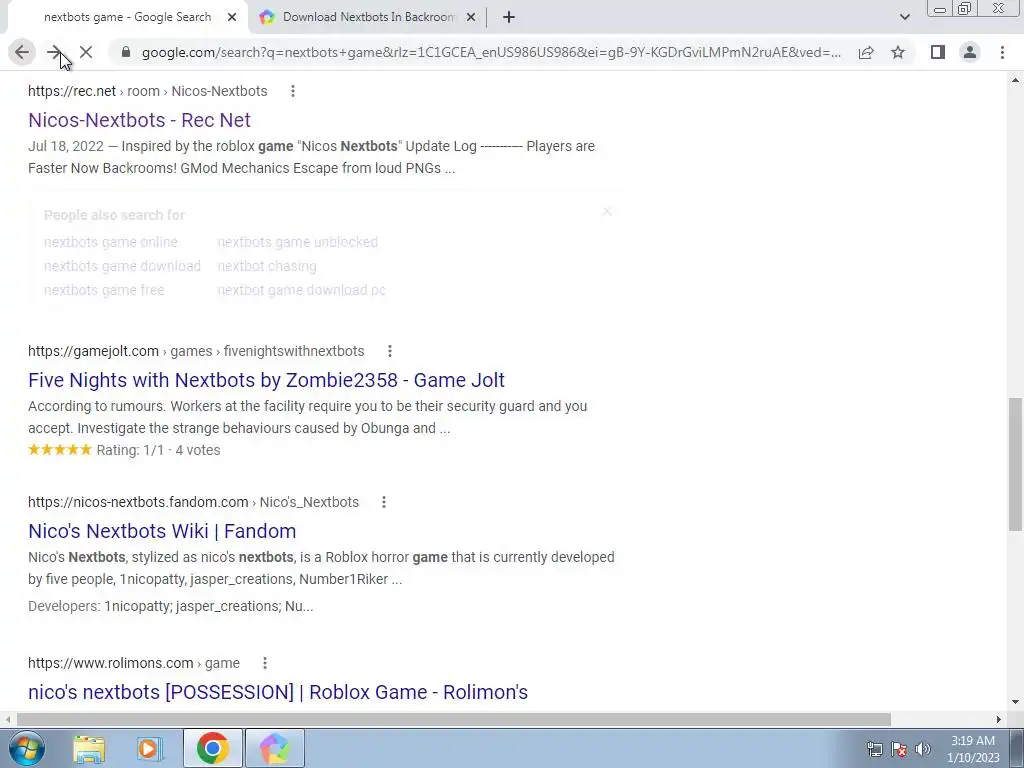1024x768 pixels.
Task: Click the Chrome taskbar icon
Action: pyautogui.click(x=212, y=748)
